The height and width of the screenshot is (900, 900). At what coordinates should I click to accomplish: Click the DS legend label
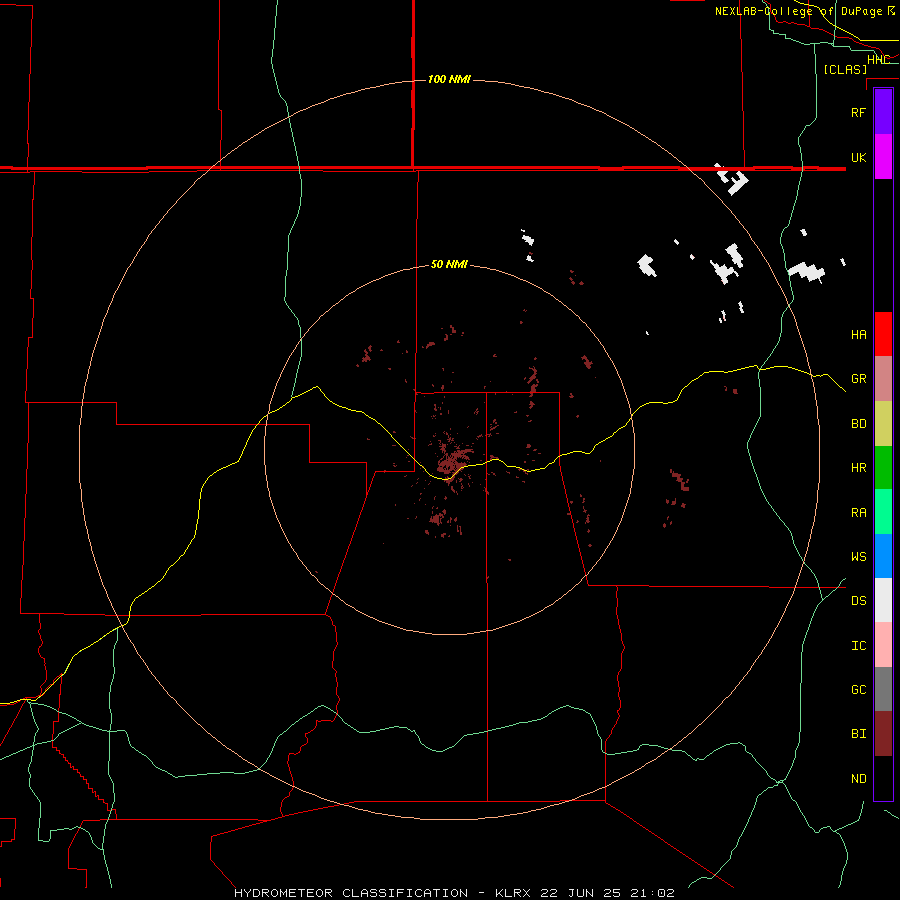click(x=858, y=601)
